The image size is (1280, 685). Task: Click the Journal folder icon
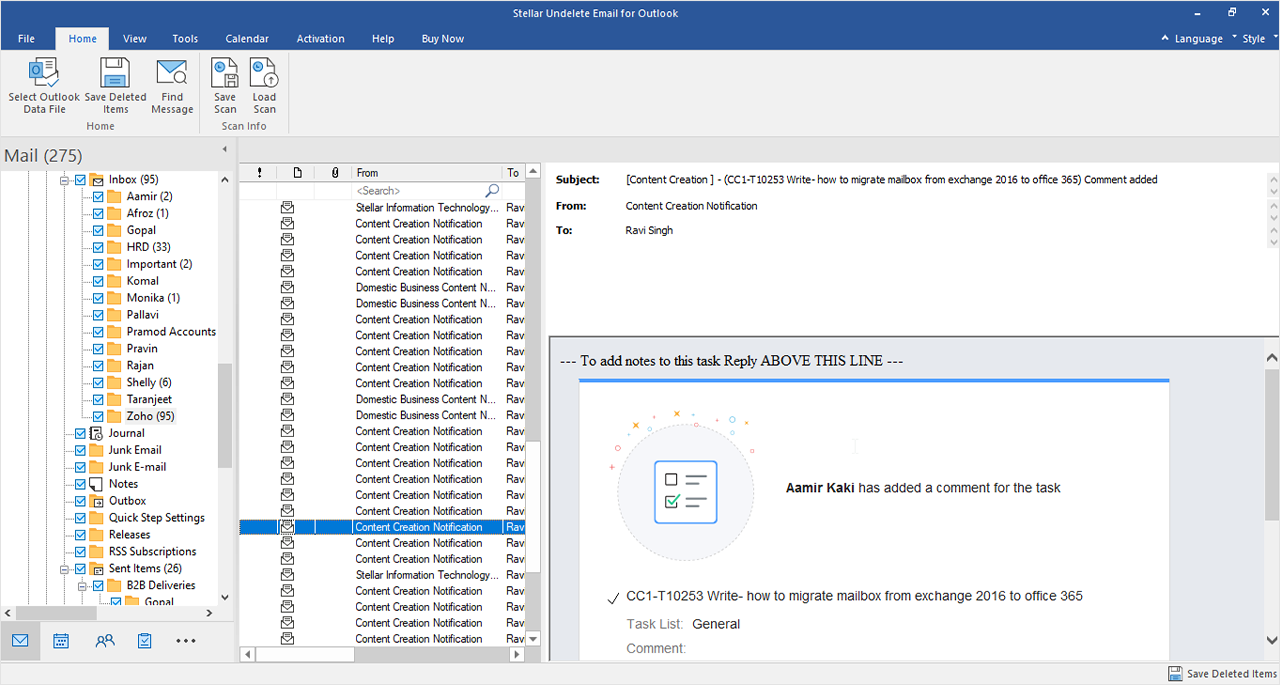tap(97, 433)
